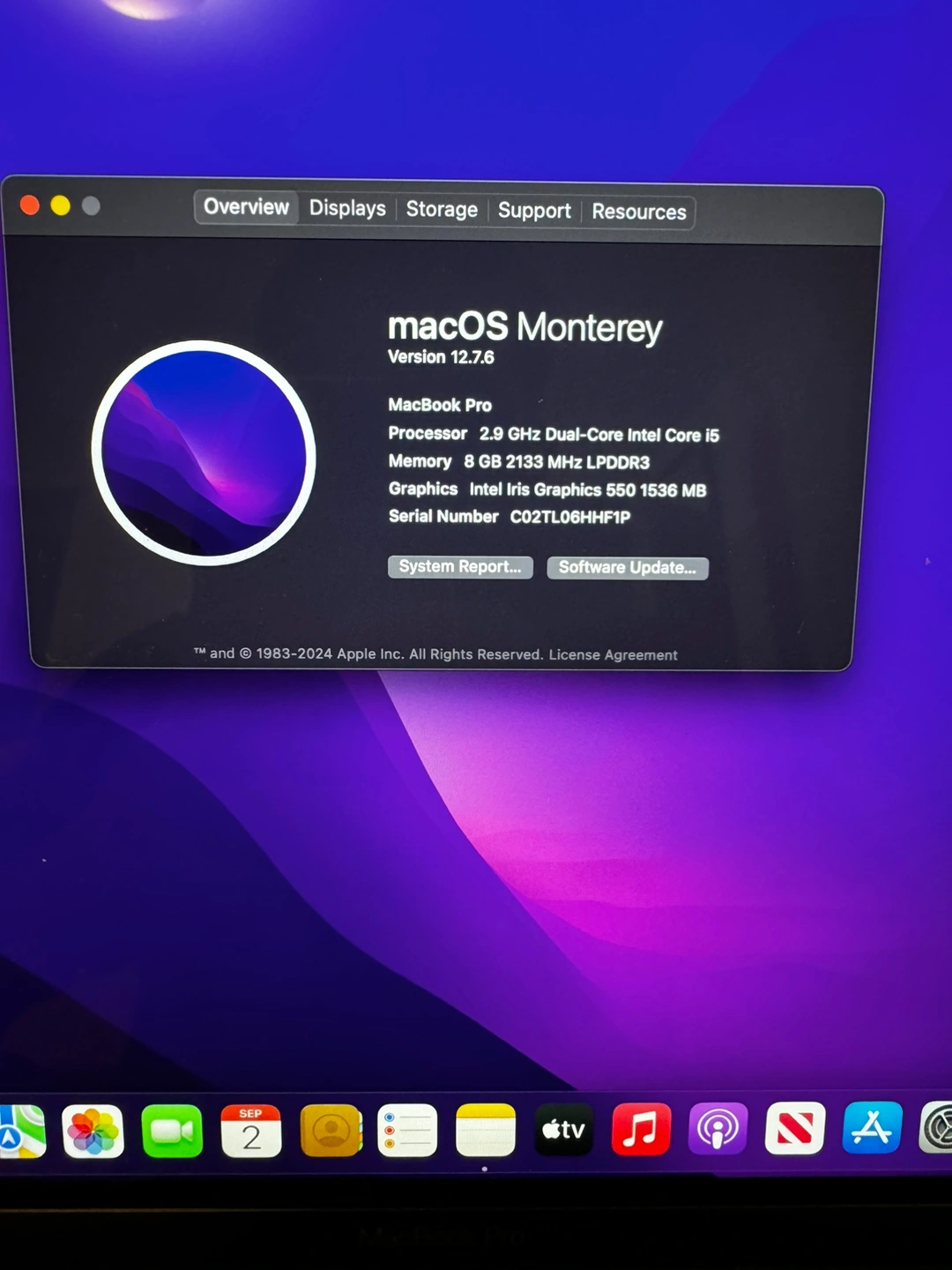Switch to the Displays tab
Viewport: 952px width, 1270px height.
347,208
